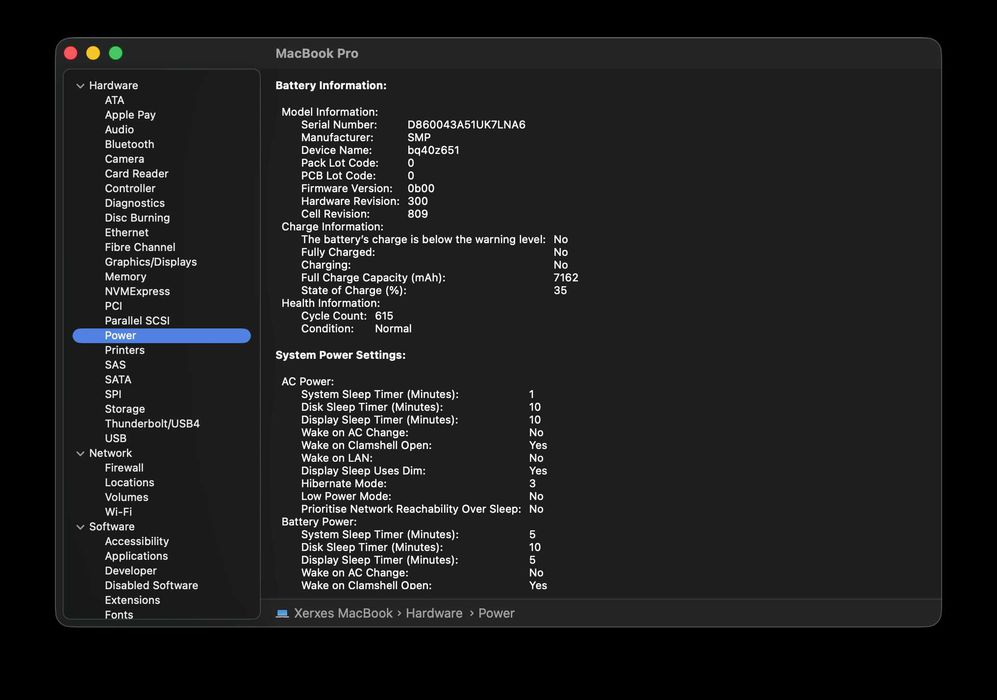Select SAS in the sidebar
Screen dimensions: 997x700
click(x=115, y=365)
